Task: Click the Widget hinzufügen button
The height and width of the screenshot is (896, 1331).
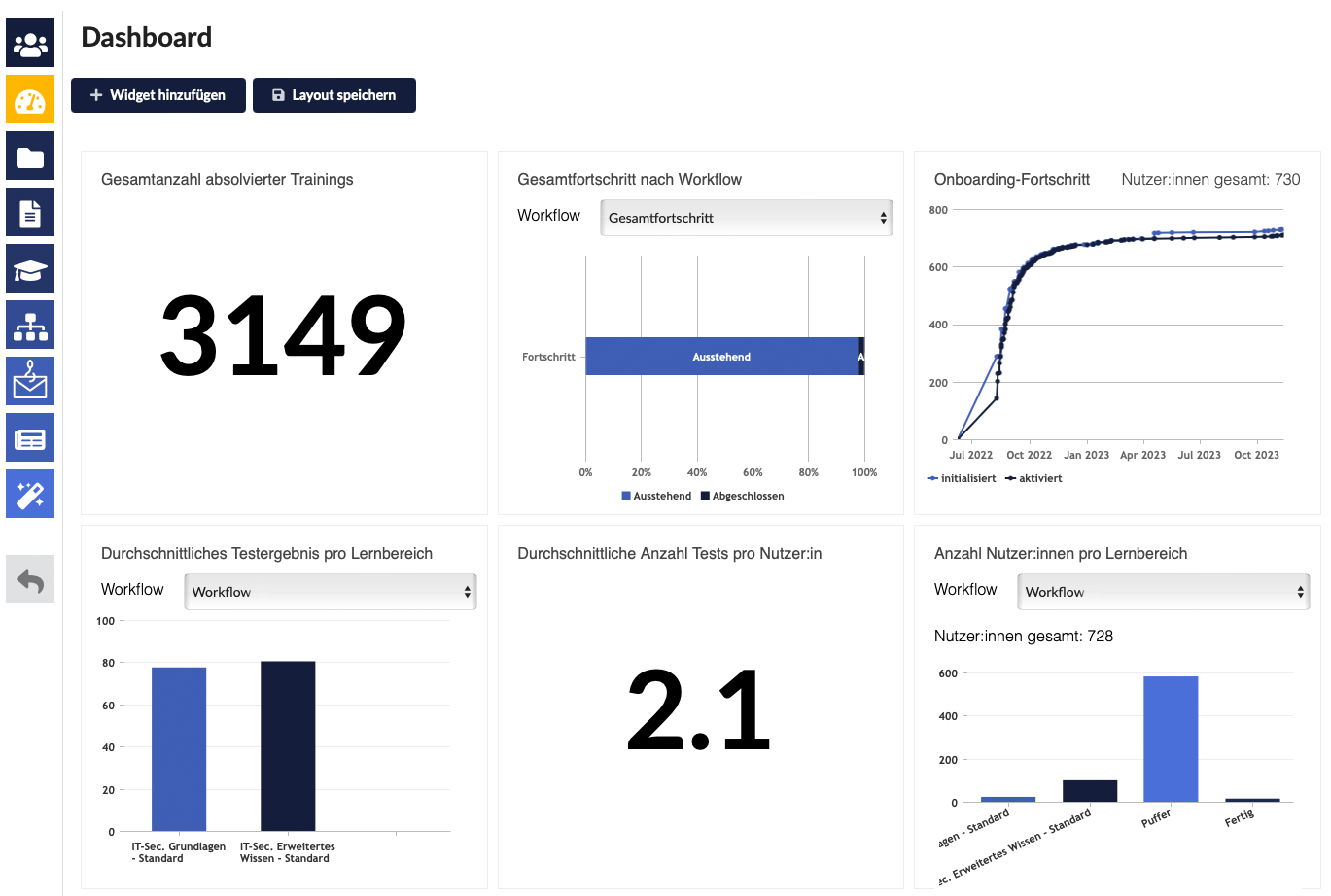Action: pyautogui.click(x=158, y=95)
